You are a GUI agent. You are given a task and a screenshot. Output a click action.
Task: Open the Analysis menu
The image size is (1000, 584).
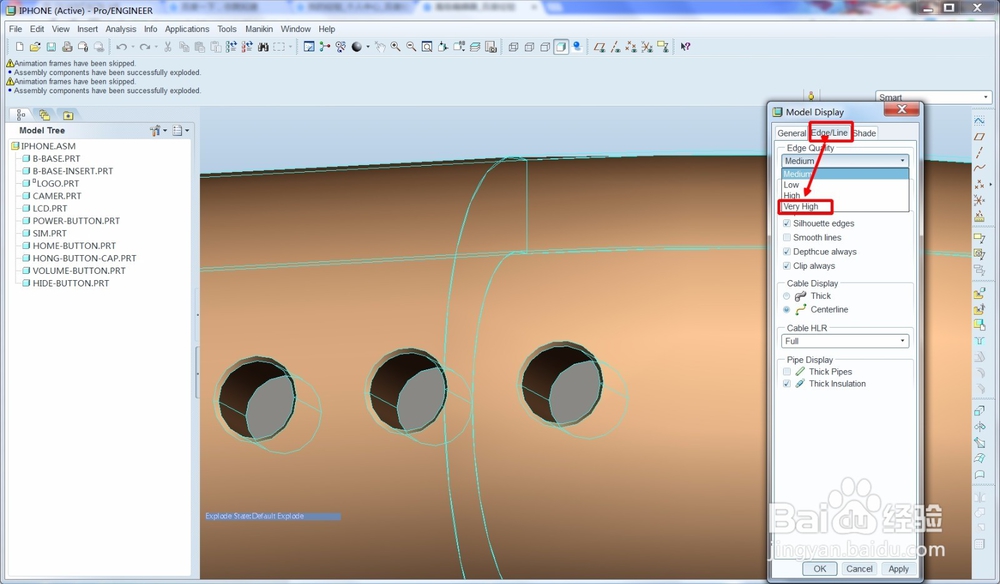(121, 29)
